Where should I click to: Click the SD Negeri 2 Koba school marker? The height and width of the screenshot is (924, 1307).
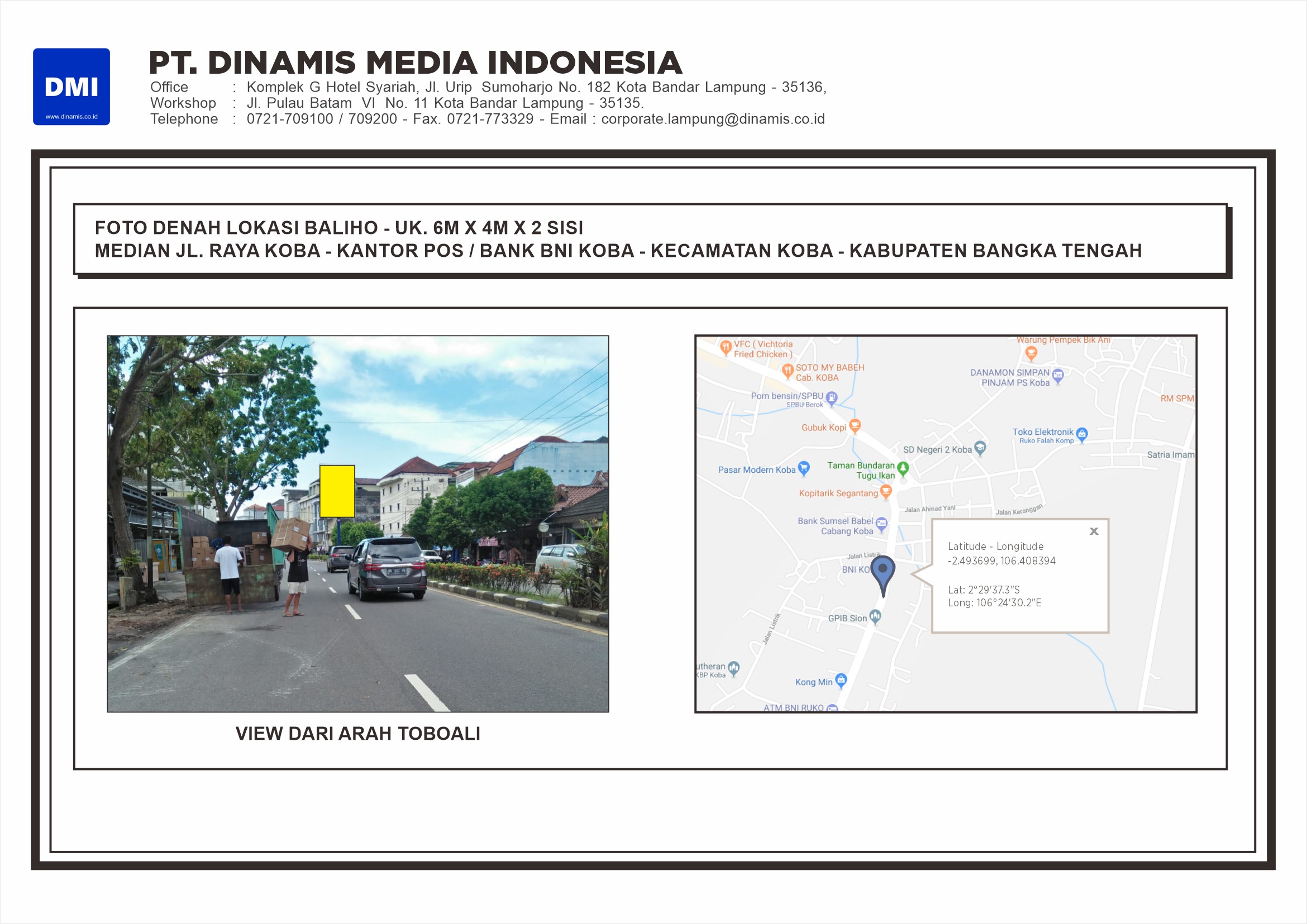click(980, 448)
